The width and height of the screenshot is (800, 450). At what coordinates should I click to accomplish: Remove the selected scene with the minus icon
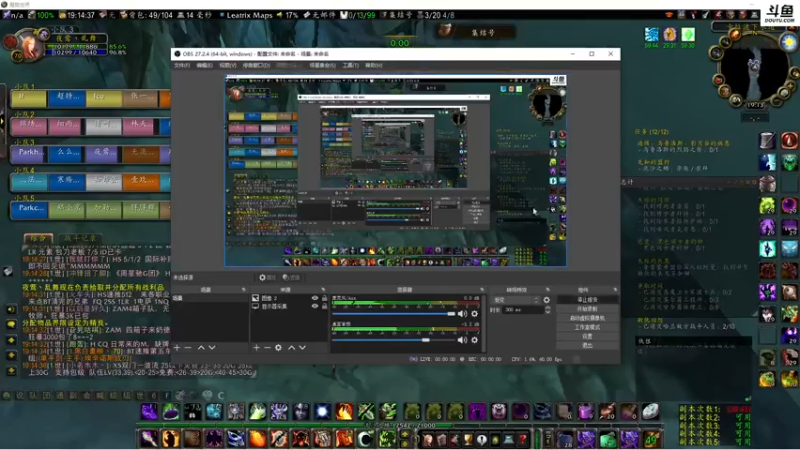(188, 347)
